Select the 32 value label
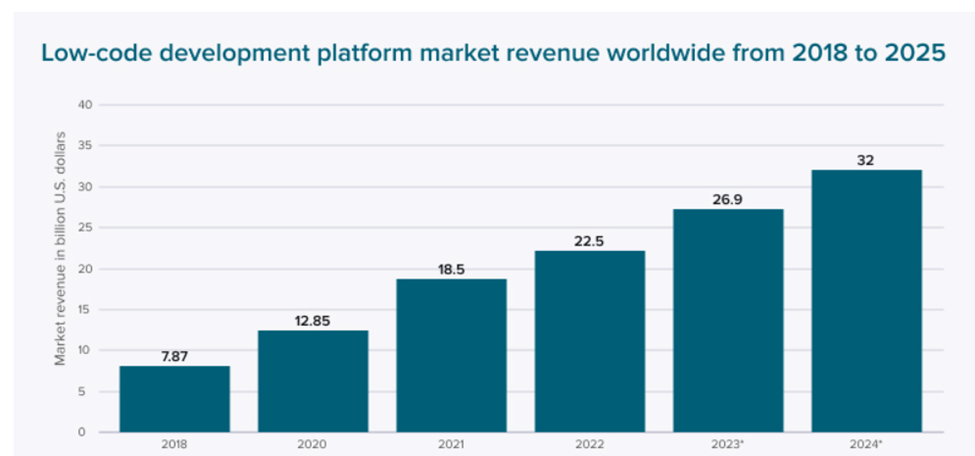The width and height of the screenshot is (975, 456). (866, 159)
